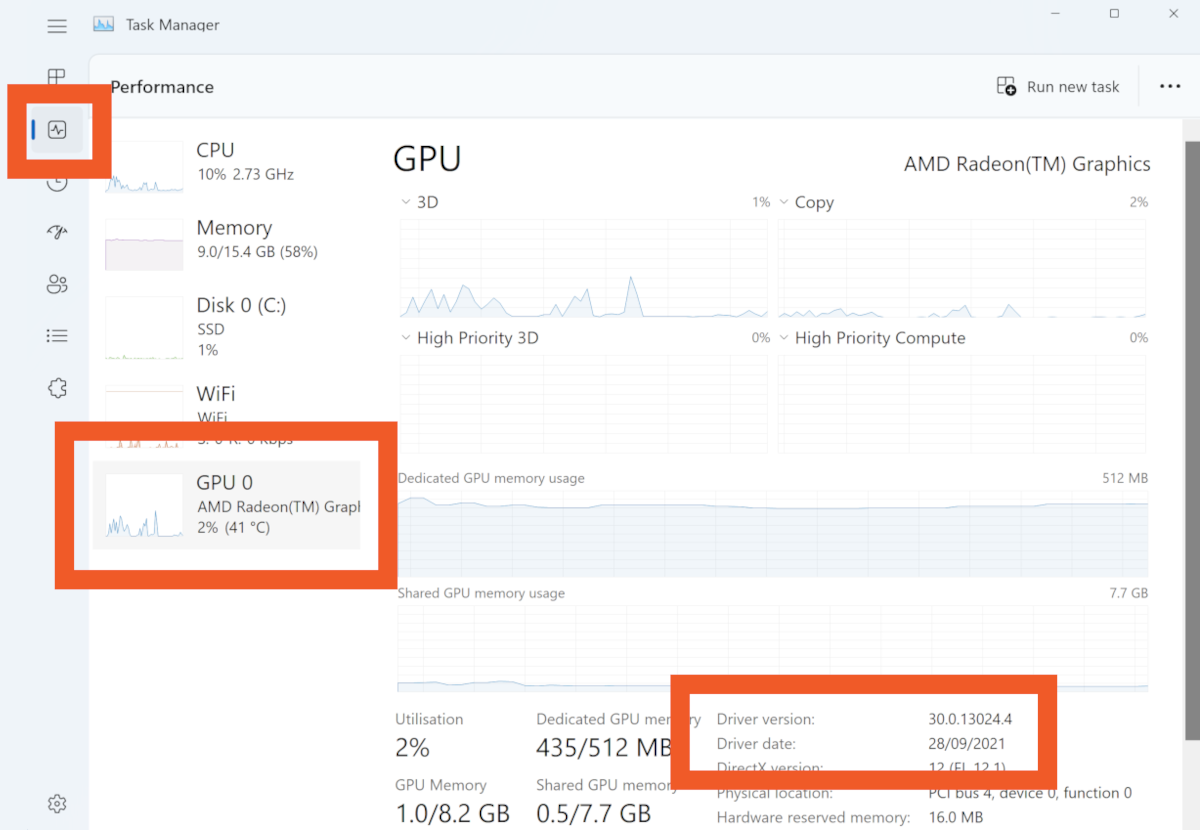Open the App history page icon
Screen dimensions: 1200x830
[x=57, y=182]
